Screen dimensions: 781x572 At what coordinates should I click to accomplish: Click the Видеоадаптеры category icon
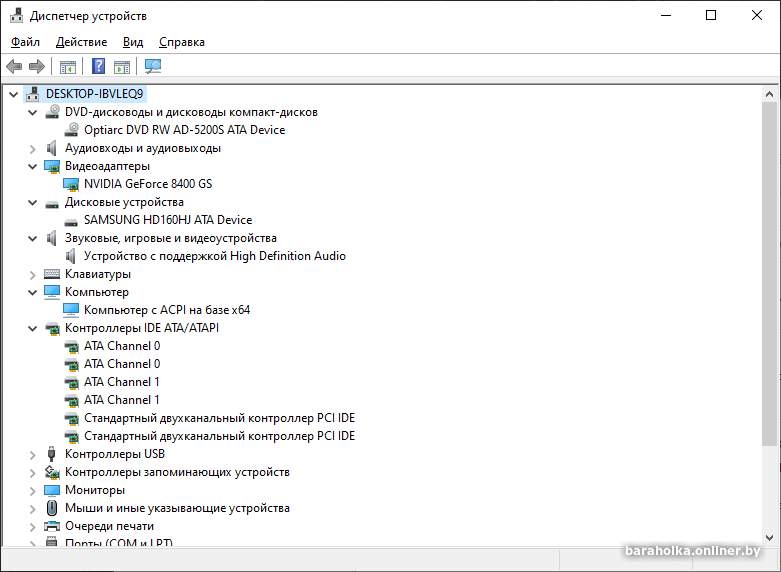pyautogui.click(x=52, y=166)
